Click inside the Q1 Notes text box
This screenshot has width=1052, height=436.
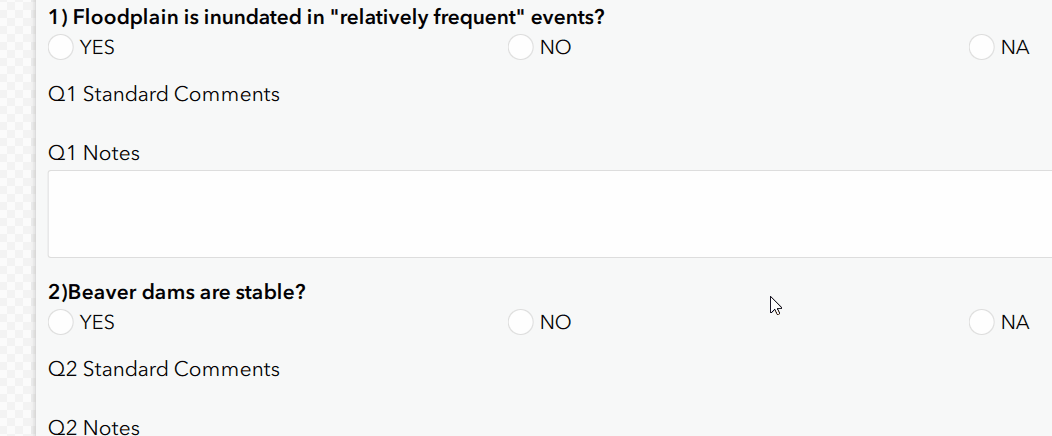click(548, 214)
